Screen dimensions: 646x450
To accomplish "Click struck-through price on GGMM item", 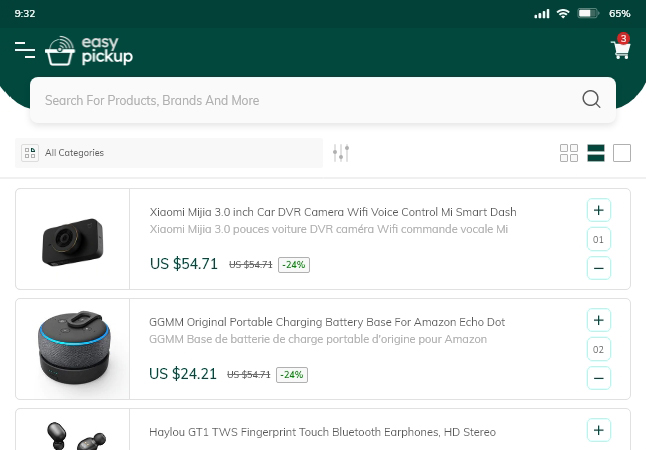I will [x=248, y=375].
